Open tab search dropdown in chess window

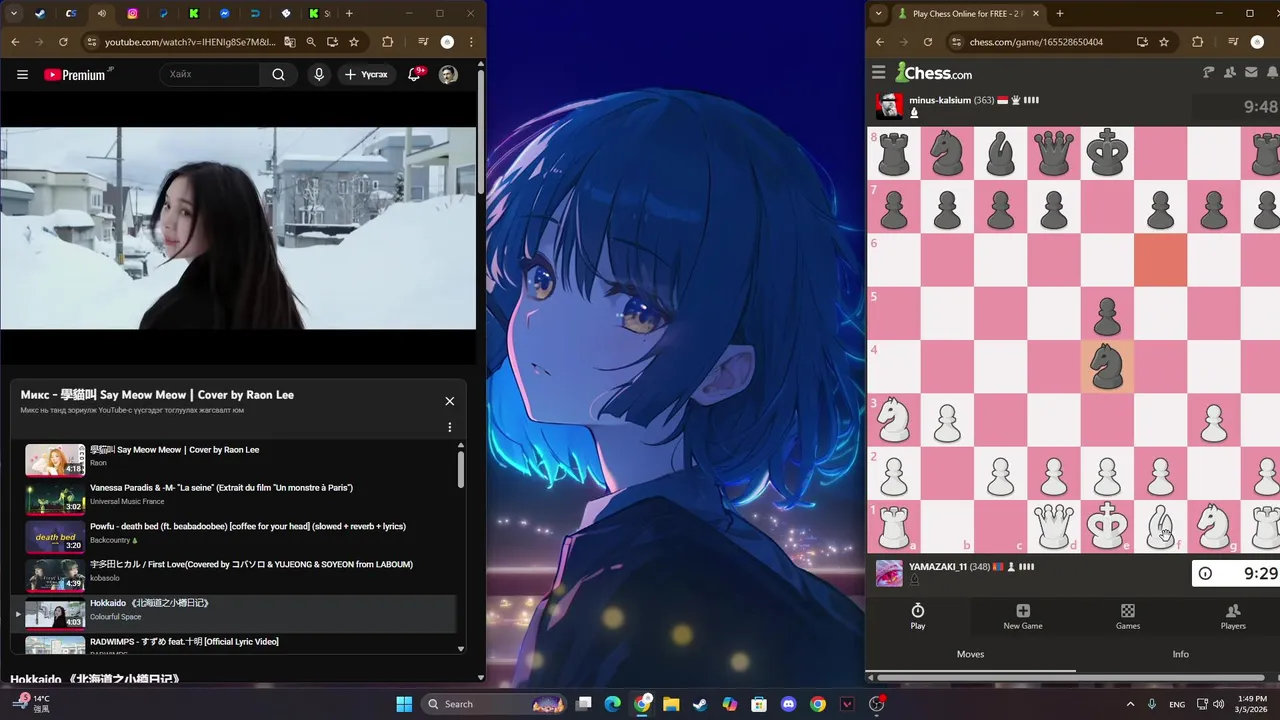click(878, 14)
